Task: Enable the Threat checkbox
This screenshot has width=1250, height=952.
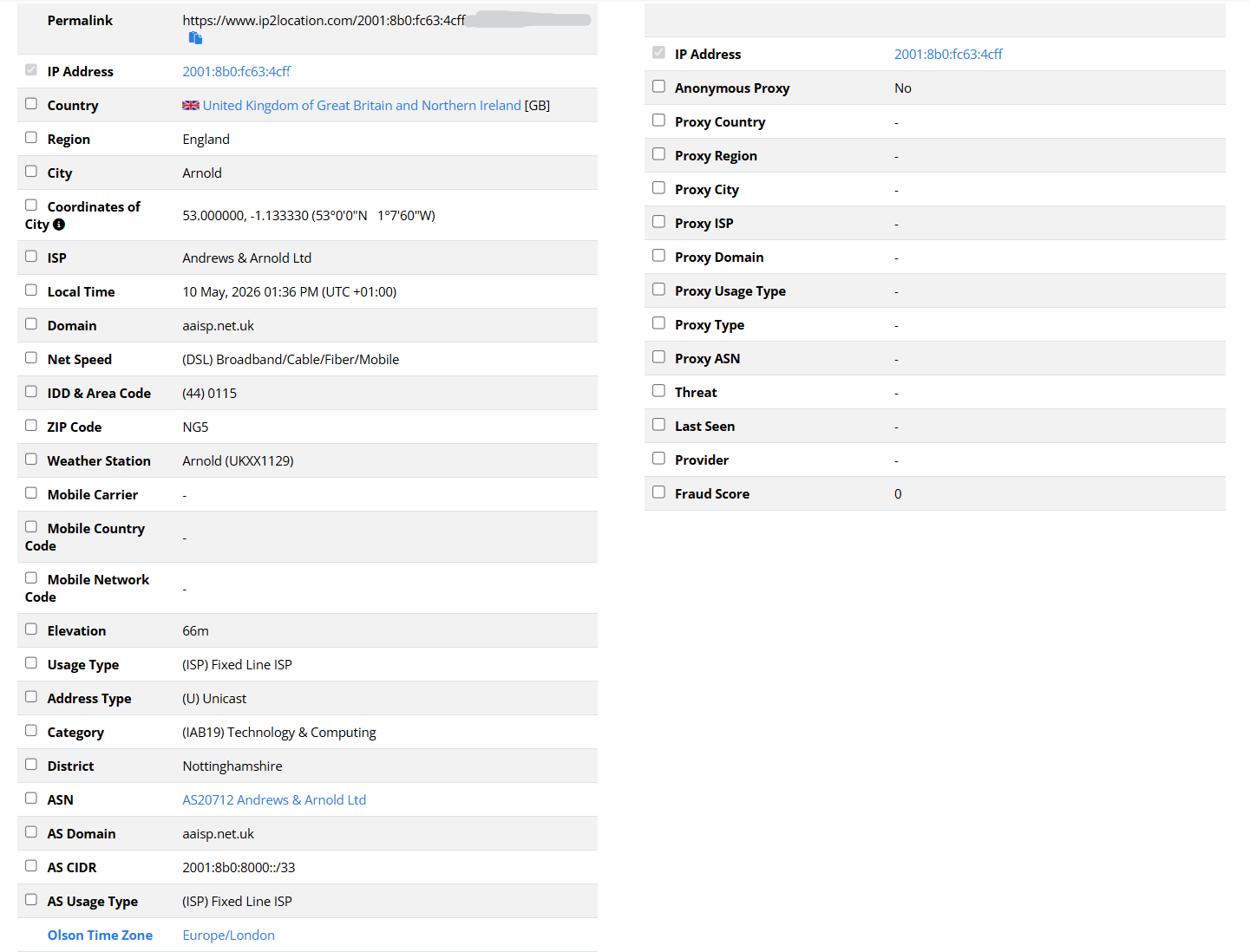Action: (659, 391)
